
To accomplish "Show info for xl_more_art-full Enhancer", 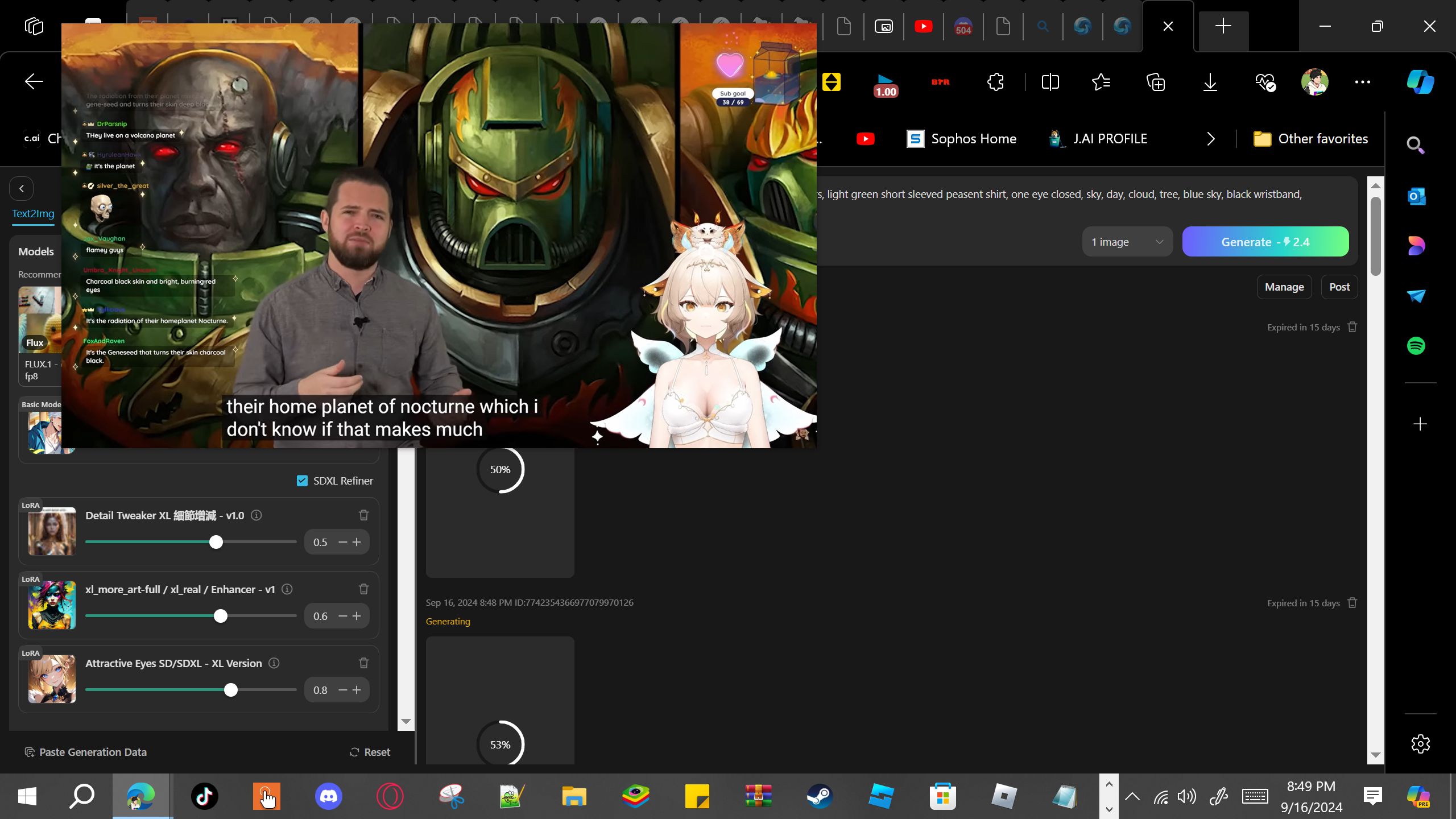I will pyautogui.click(x=287, y=589).
